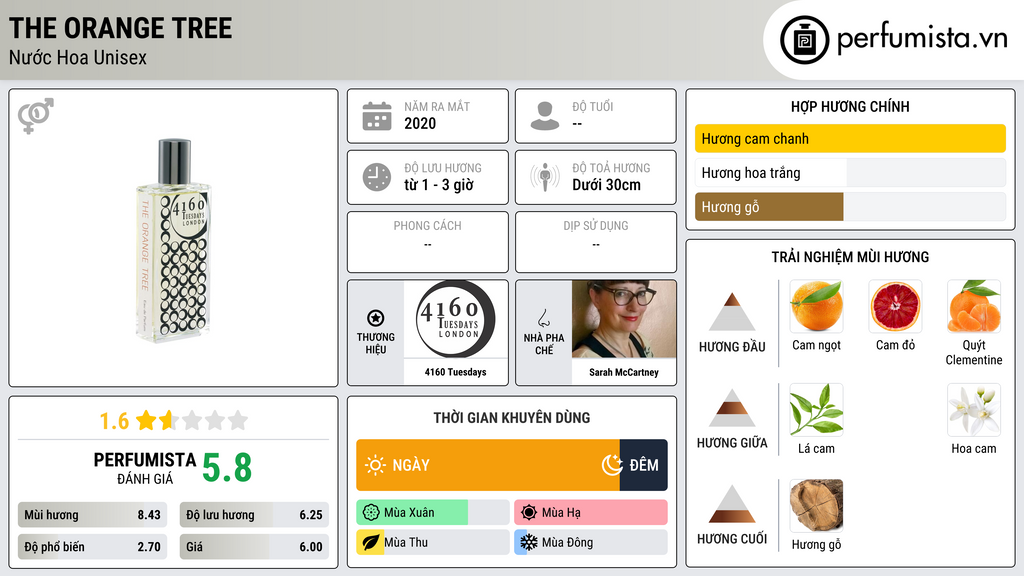Click the Hương gỗ accord bar
The height and width of the screenshot is (576, 1024).
(850, 207)
